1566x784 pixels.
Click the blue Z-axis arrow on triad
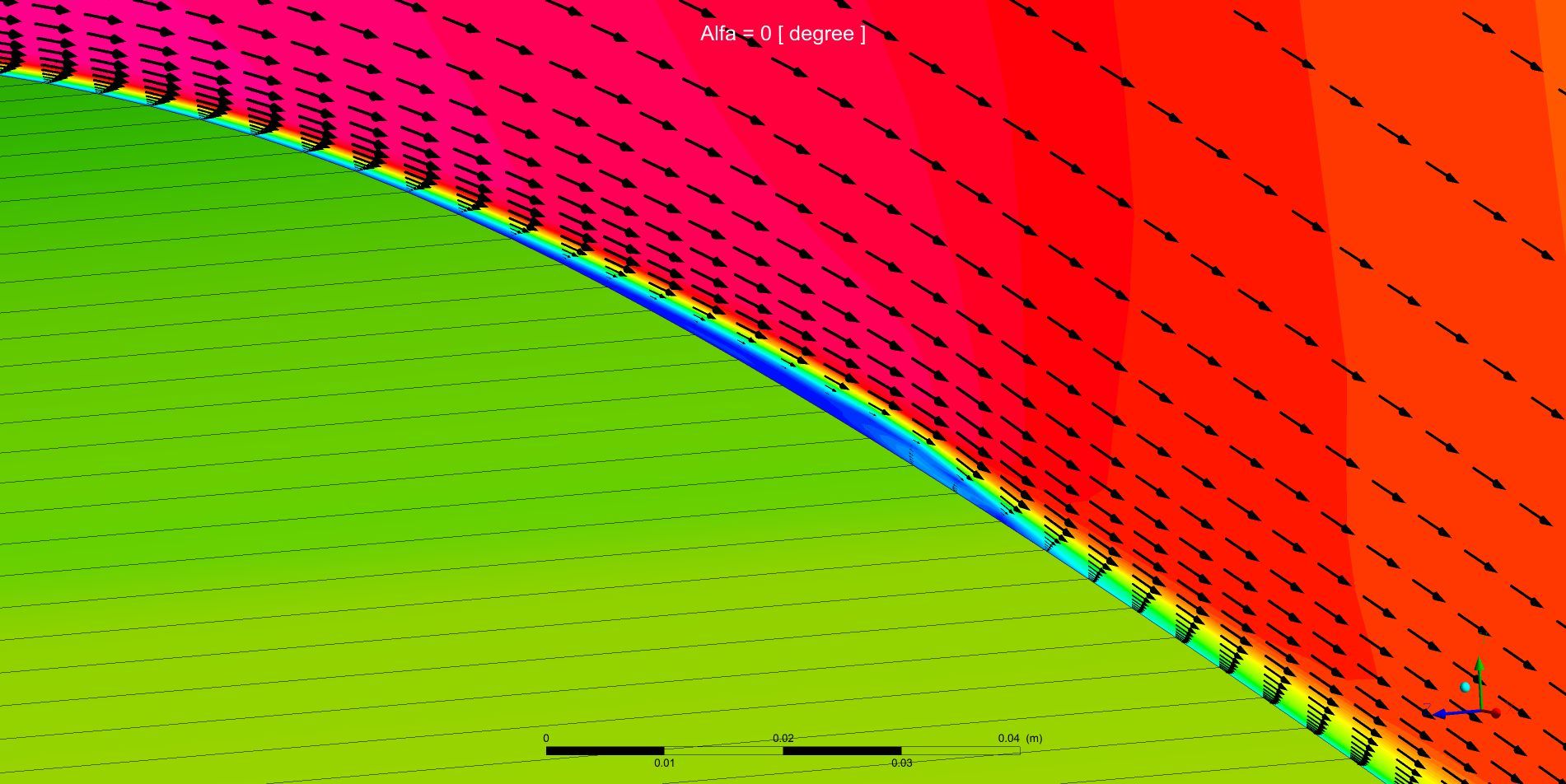(x=1443, y=713)
